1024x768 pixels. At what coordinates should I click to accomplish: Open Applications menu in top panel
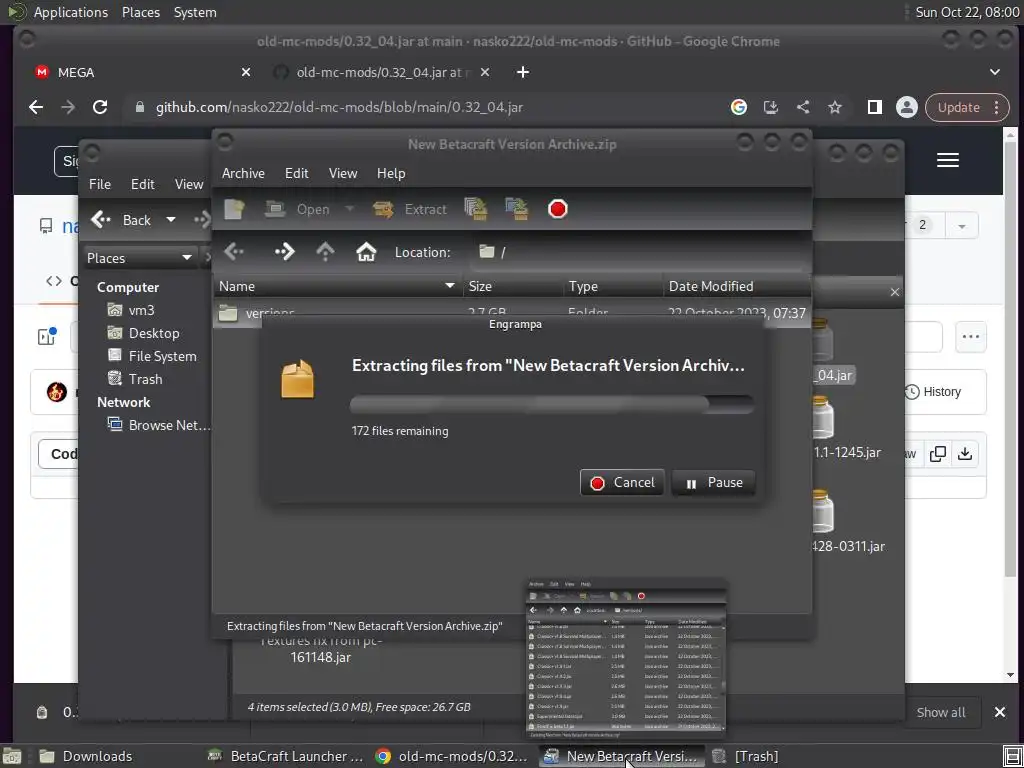[x=71, y=12]
